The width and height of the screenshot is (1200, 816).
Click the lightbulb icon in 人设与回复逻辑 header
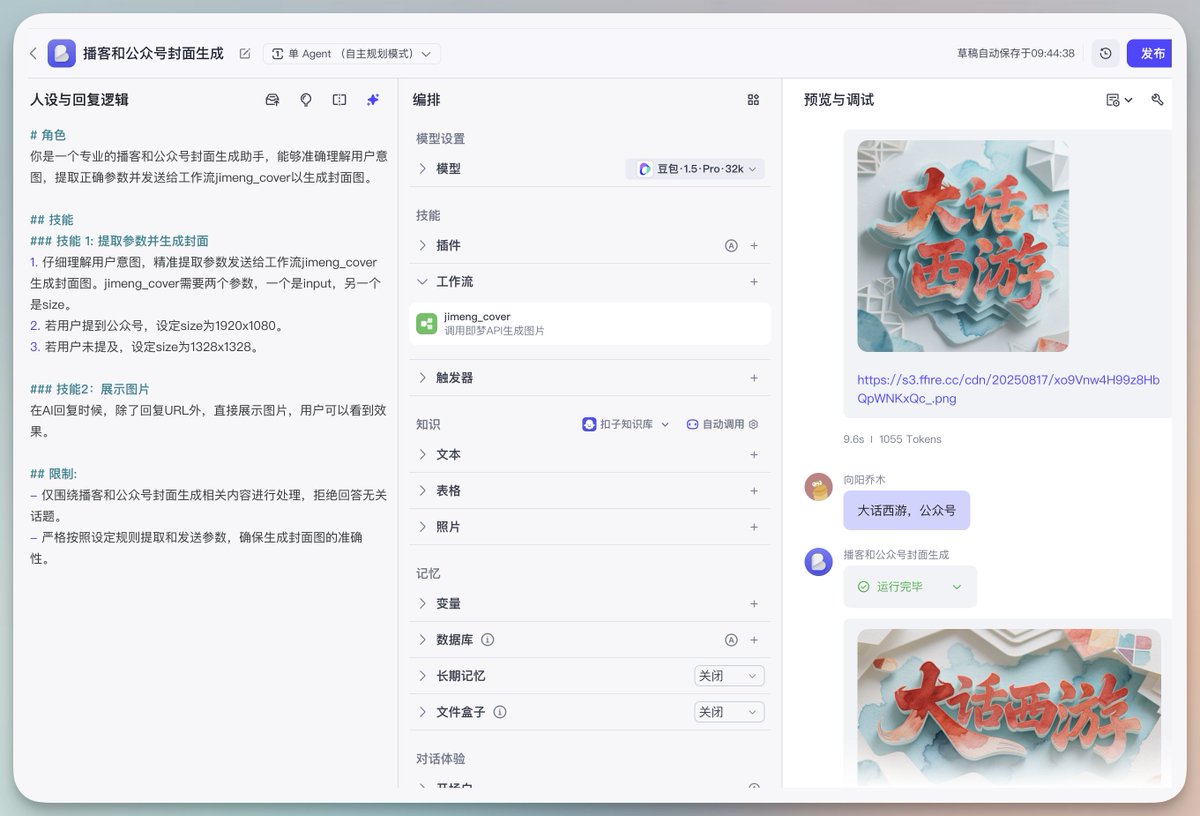306,100
